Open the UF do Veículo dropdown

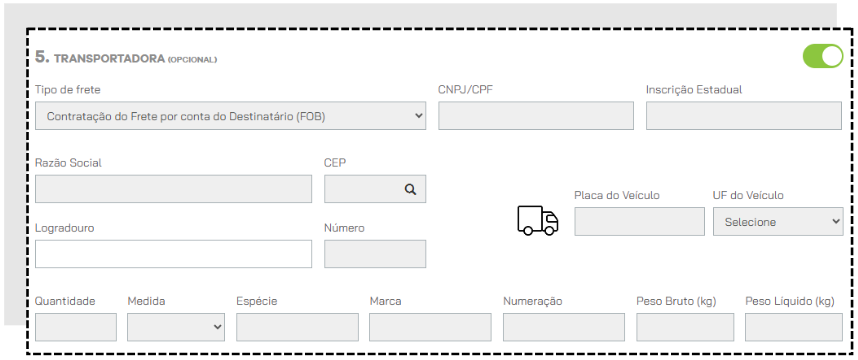coord(778,222)
